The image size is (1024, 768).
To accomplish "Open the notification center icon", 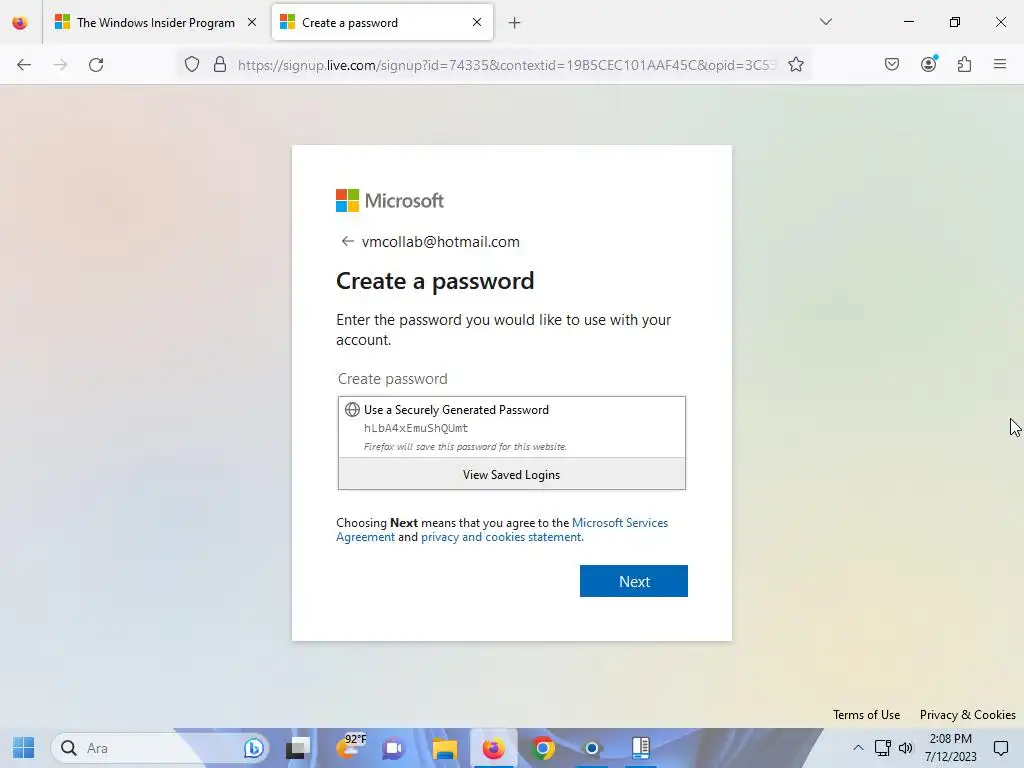I will pyautogui.click(x=1000, y=748).
